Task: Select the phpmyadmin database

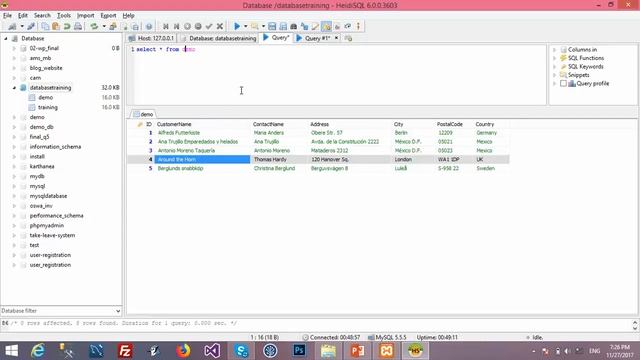Action: tap(47, 226)
